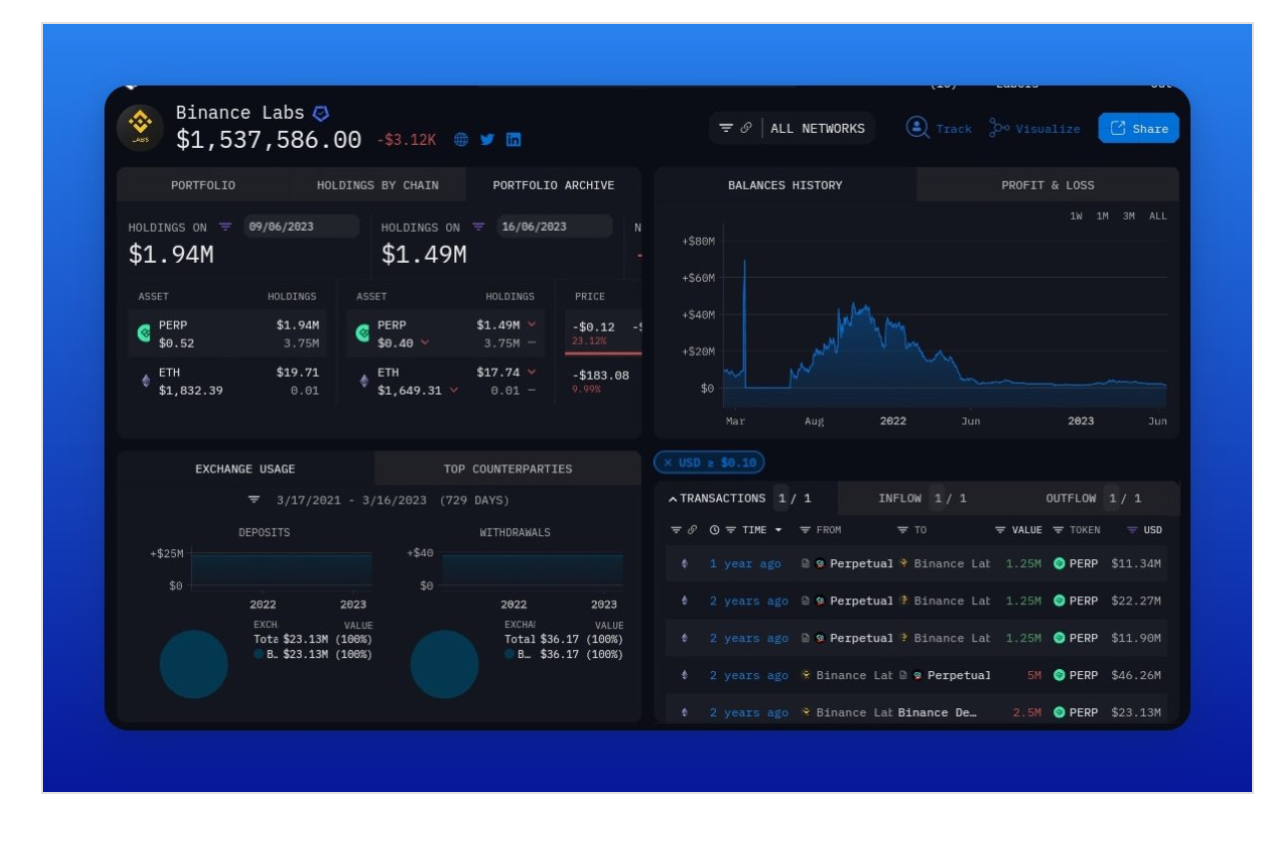The image size is (1280, 842).
Task: Click the -$0.12 PERP price change
Action: [594, 327]
